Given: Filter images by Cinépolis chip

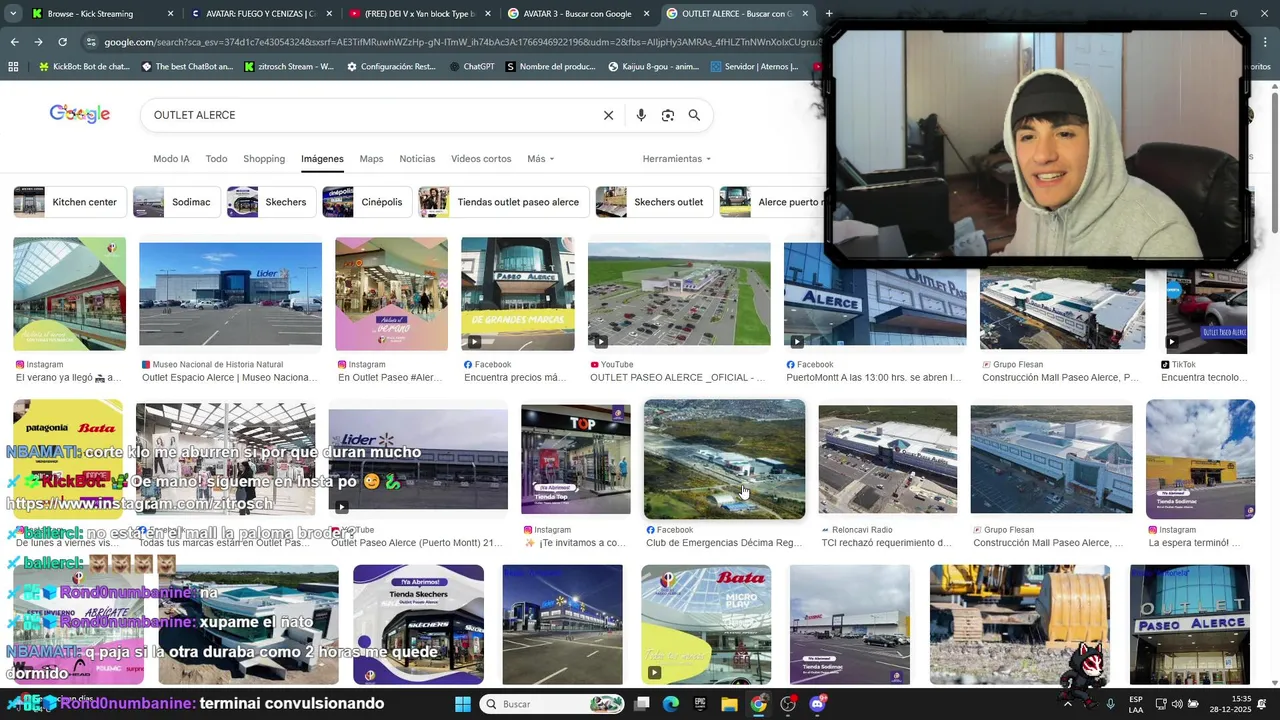Looking at the screenshot, I should (x=367, y=202).
